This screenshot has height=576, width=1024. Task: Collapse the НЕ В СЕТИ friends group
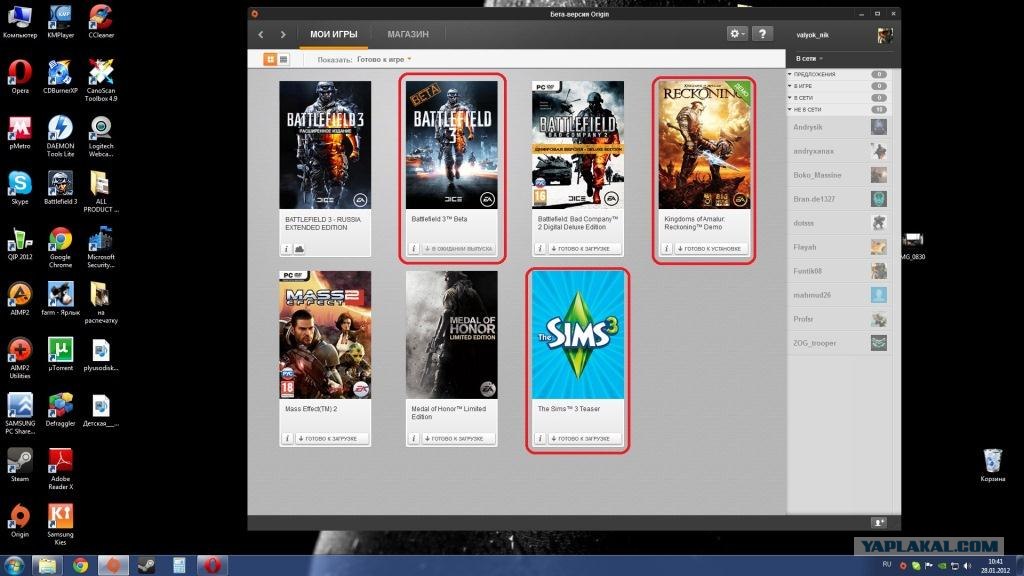(x=838, y=110)
